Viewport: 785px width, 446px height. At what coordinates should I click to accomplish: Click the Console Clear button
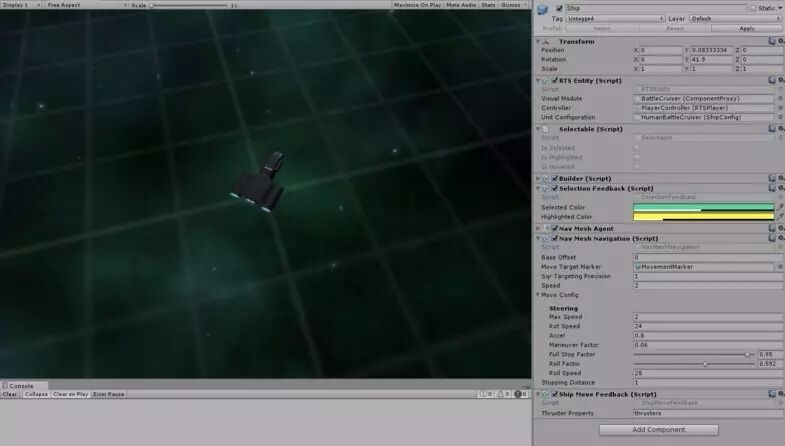click(x=10, y=394)
